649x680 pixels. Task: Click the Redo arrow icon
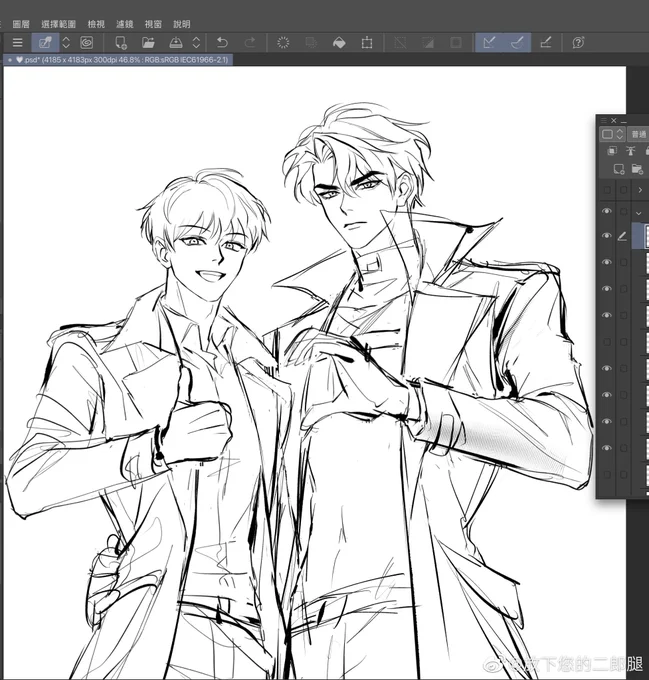click(250, 42)
